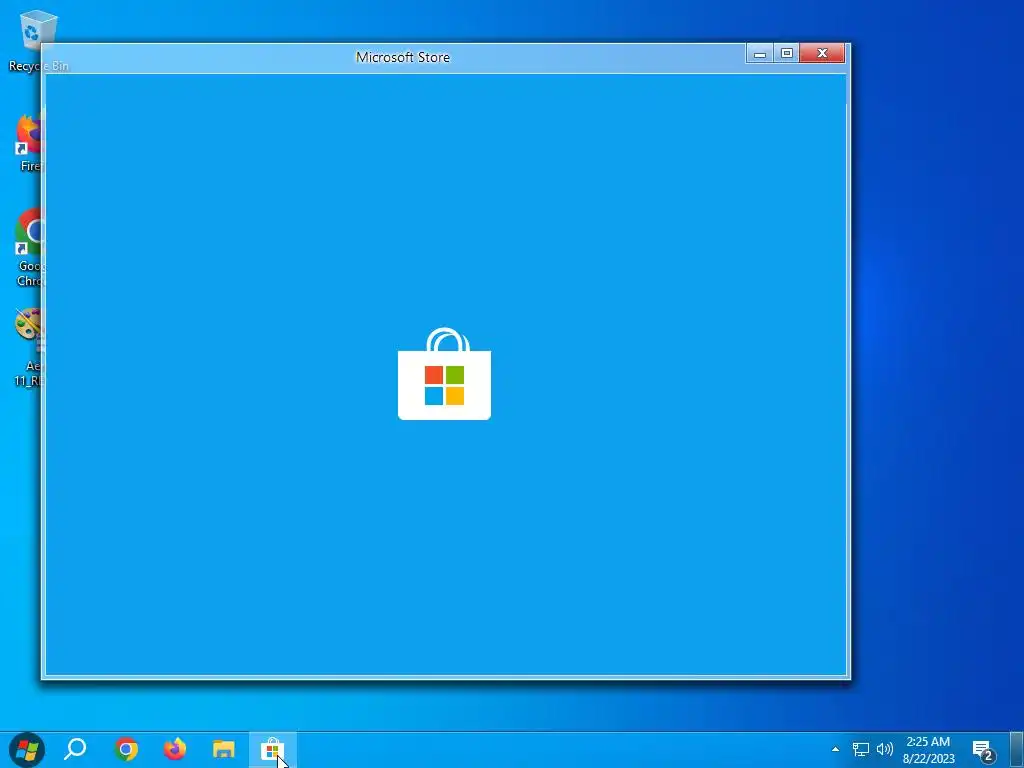Open the Start menu orb
This screenshot has height=768, width=1024.
click(x=27, y=749)
